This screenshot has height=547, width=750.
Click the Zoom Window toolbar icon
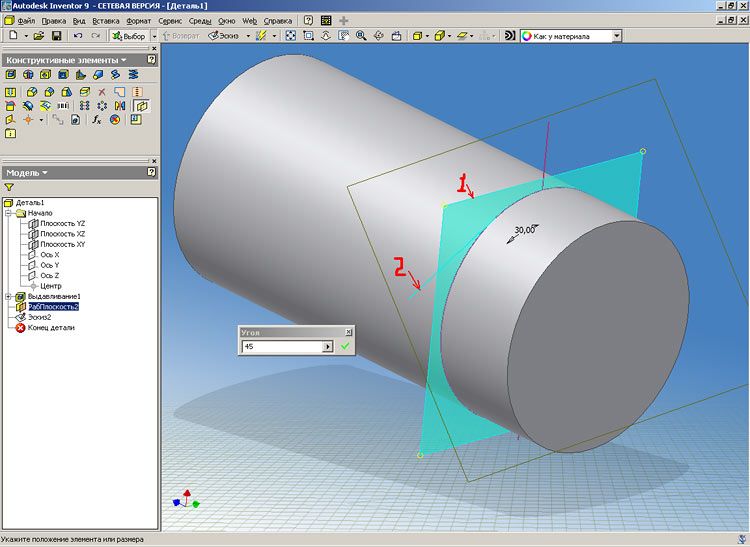(309, 36)
